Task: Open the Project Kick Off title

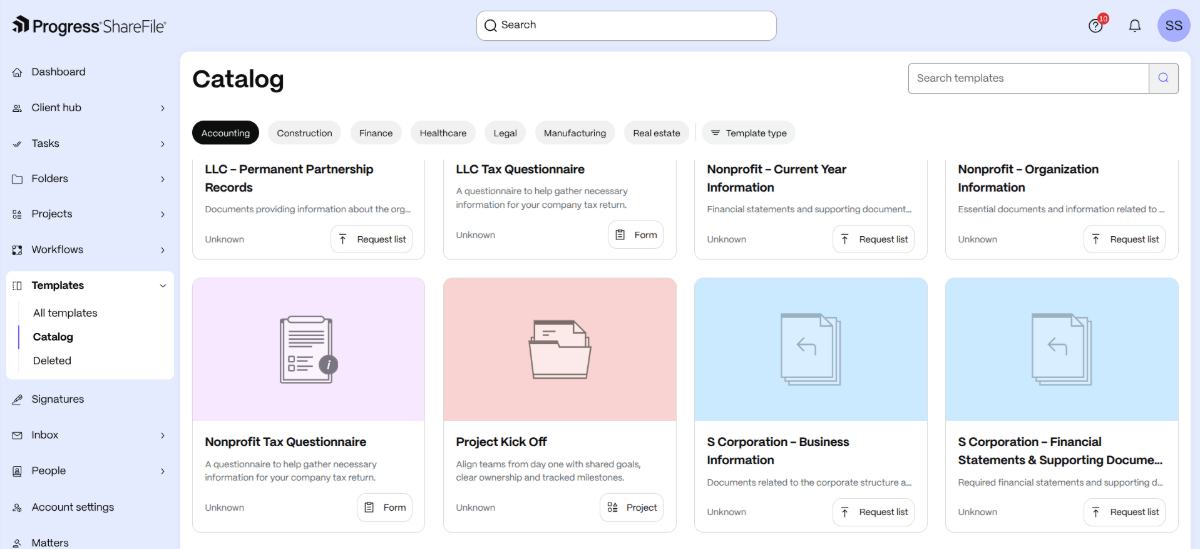Action: coord(501,442)
